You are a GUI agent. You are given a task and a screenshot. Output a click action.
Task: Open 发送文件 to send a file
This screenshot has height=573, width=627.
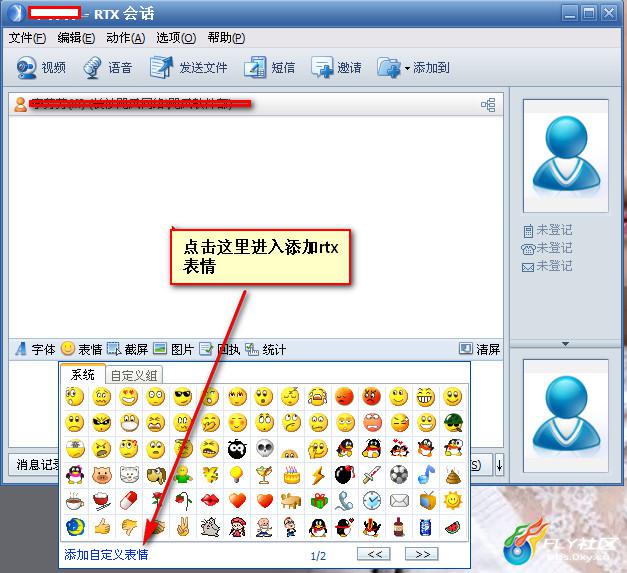point(188,68)
